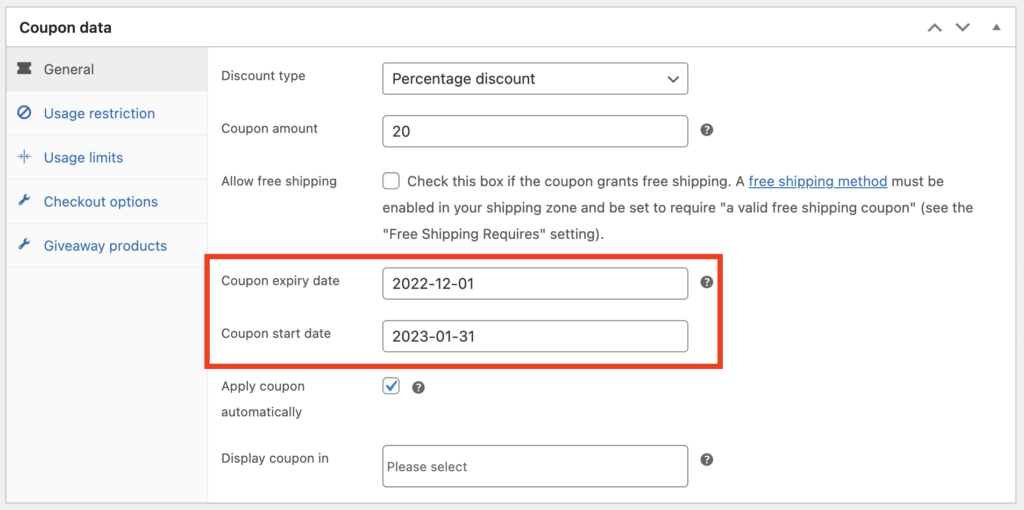The width and height of the screenshot is (1024, 510).
Task: Click the Usage restriction ban icon
Action: click(x=25, y=113)
